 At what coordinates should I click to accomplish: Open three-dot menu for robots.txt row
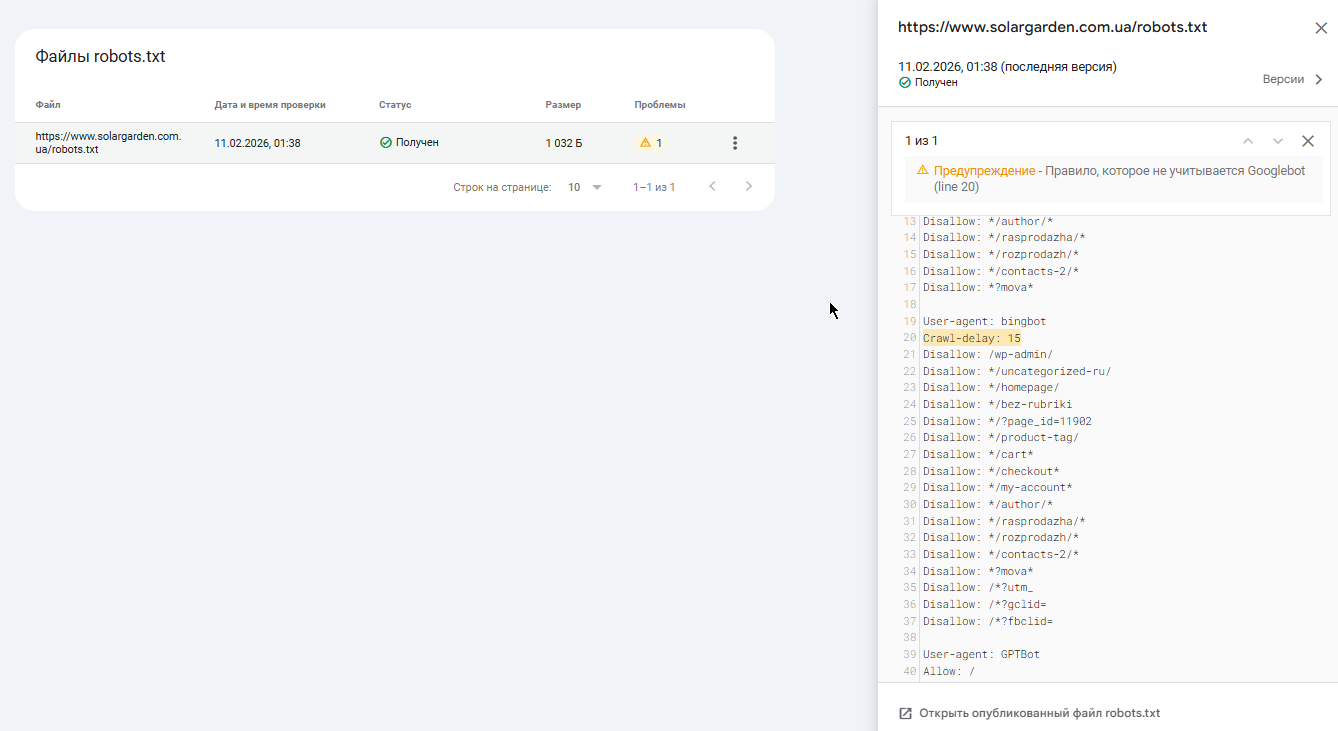735,143
